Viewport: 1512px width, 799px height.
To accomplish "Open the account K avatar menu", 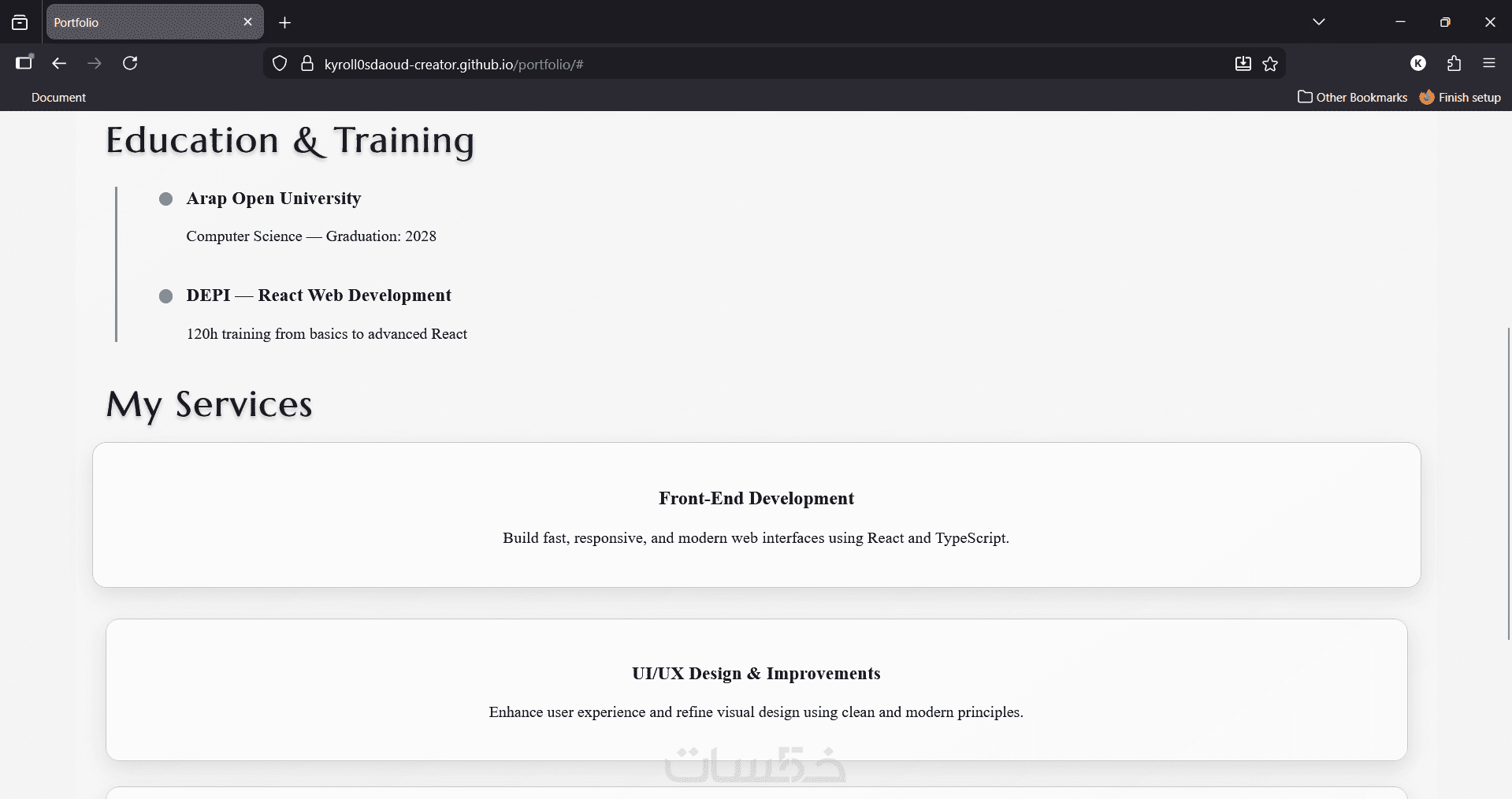I will (x=1418, y=63).
